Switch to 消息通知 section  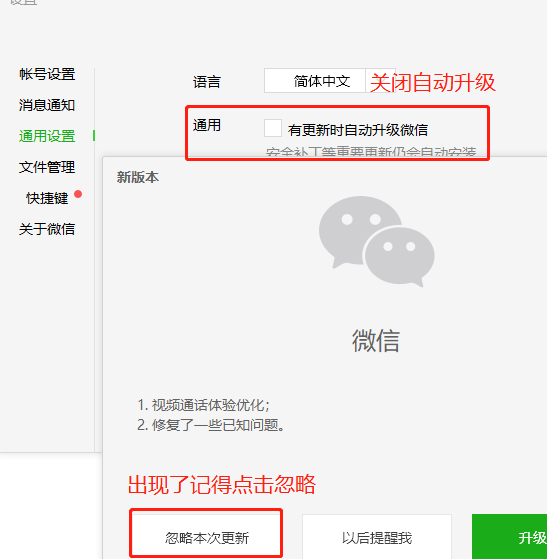[x=47, y=106]
